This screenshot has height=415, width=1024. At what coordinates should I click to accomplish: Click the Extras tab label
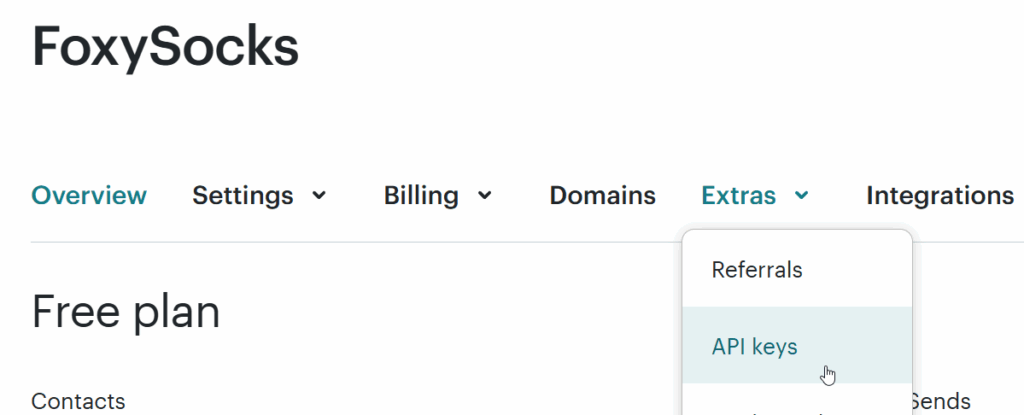(x=738, y=196)
